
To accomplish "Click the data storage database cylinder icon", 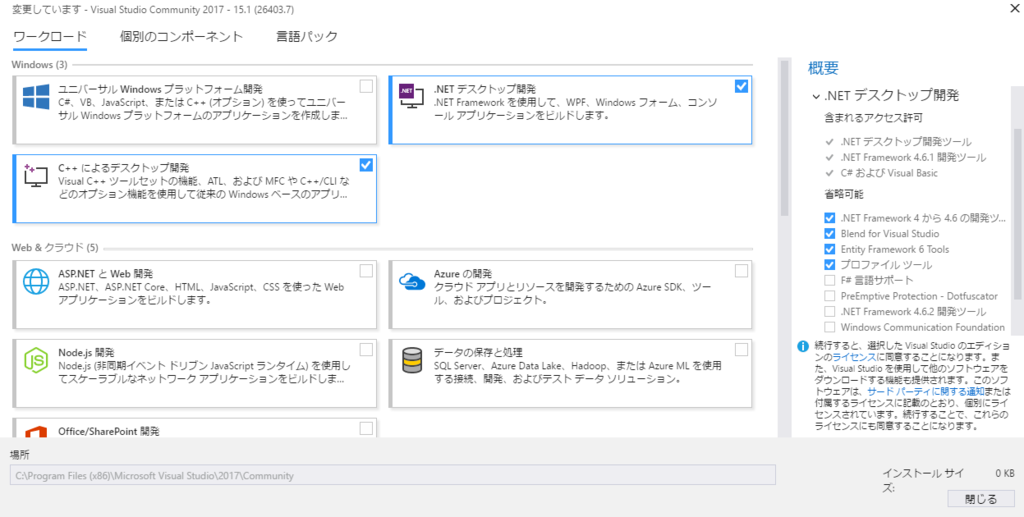I will [412, 360].
